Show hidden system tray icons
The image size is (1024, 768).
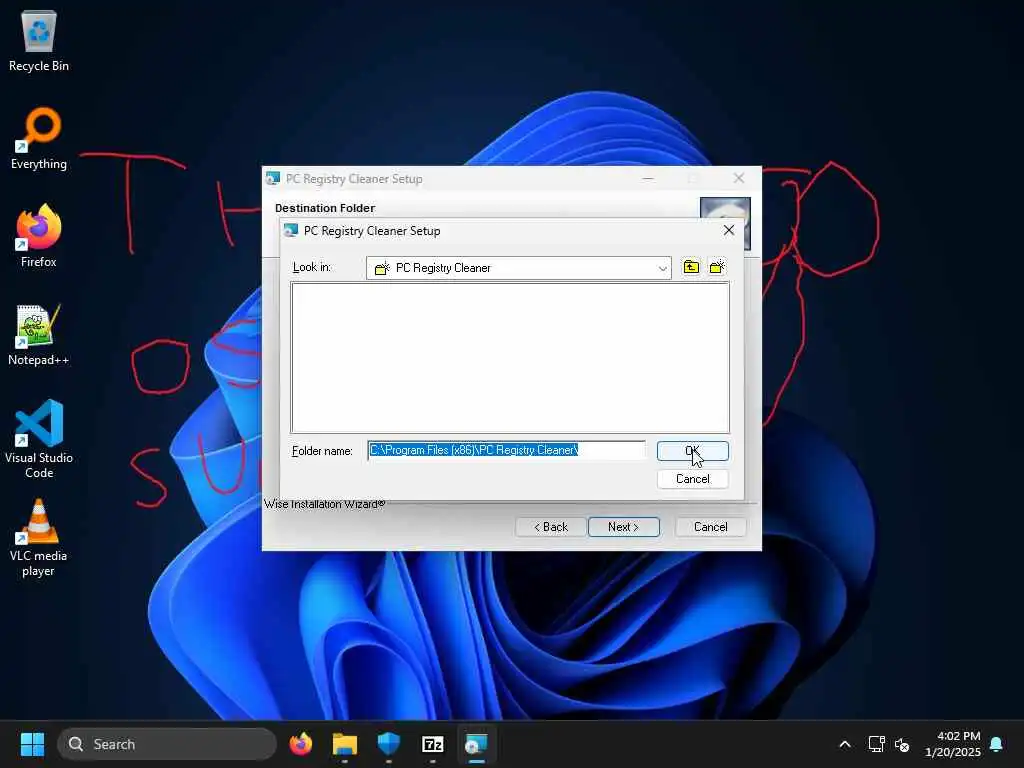(844, 744)
